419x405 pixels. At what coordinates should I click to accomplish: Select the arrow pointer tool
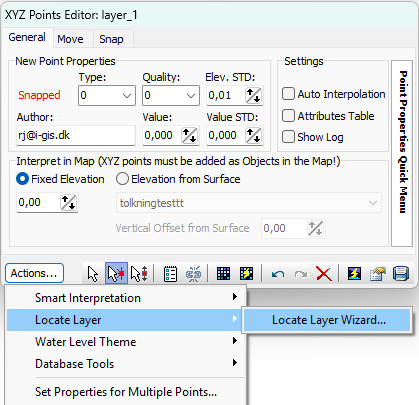[x=93, y=274]
